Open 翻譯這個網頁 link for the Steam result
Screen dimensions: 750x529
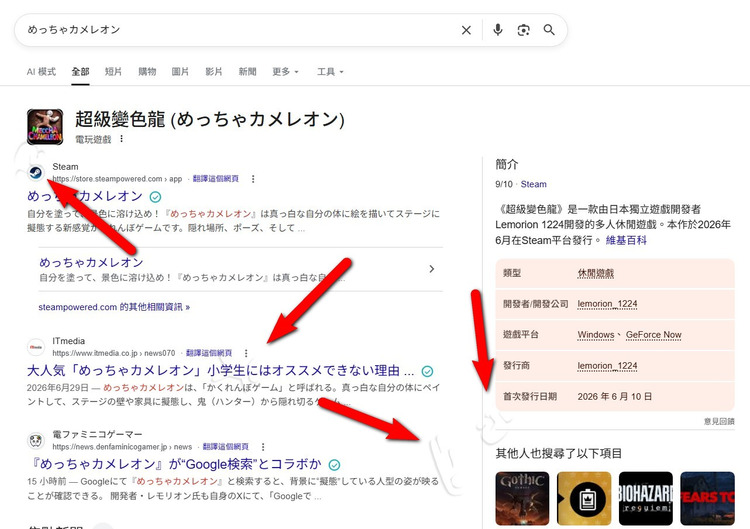pos(216,179)
